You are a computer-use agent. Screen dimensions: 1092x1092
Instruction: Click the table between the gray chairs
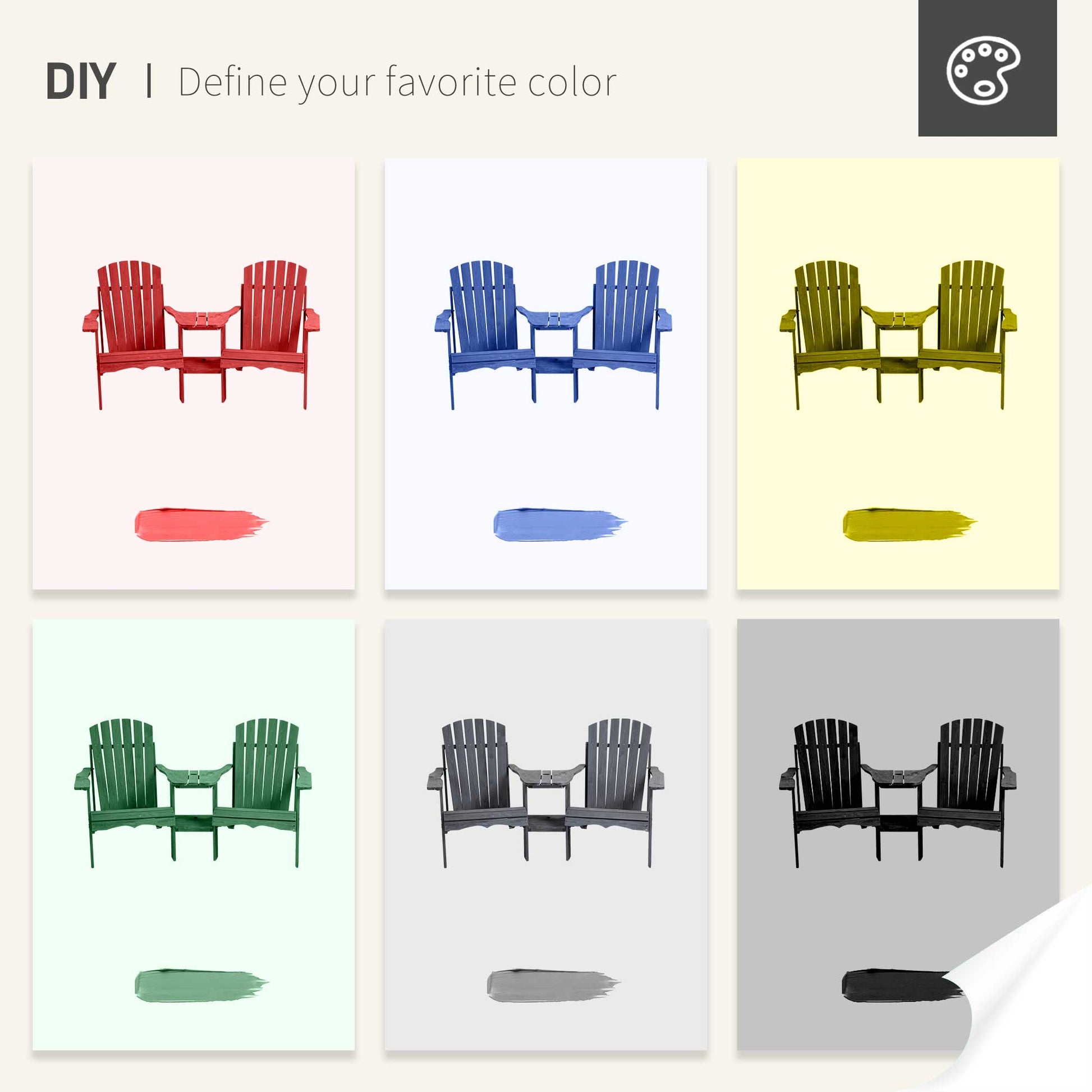546,777
